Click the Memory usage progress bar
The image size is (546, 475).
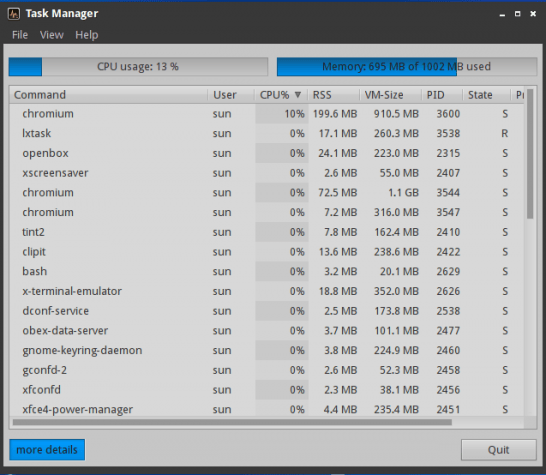tap(407, 67)
